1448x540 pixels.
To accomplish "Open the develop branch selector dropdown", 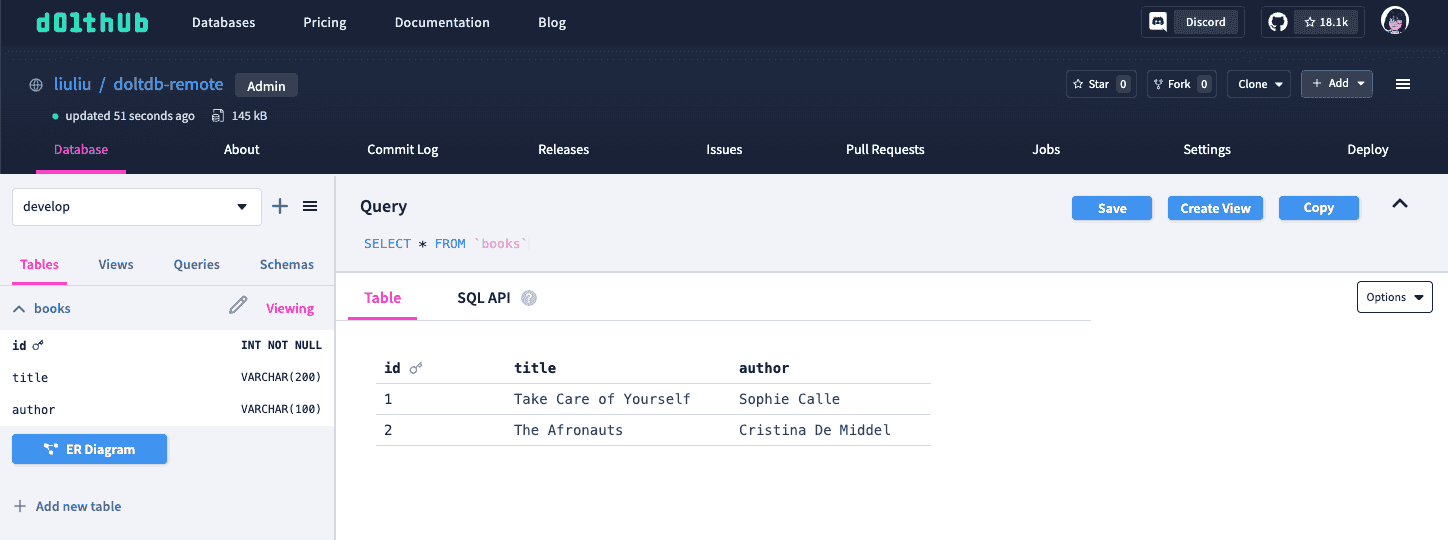I will click(x=137, y=207).
